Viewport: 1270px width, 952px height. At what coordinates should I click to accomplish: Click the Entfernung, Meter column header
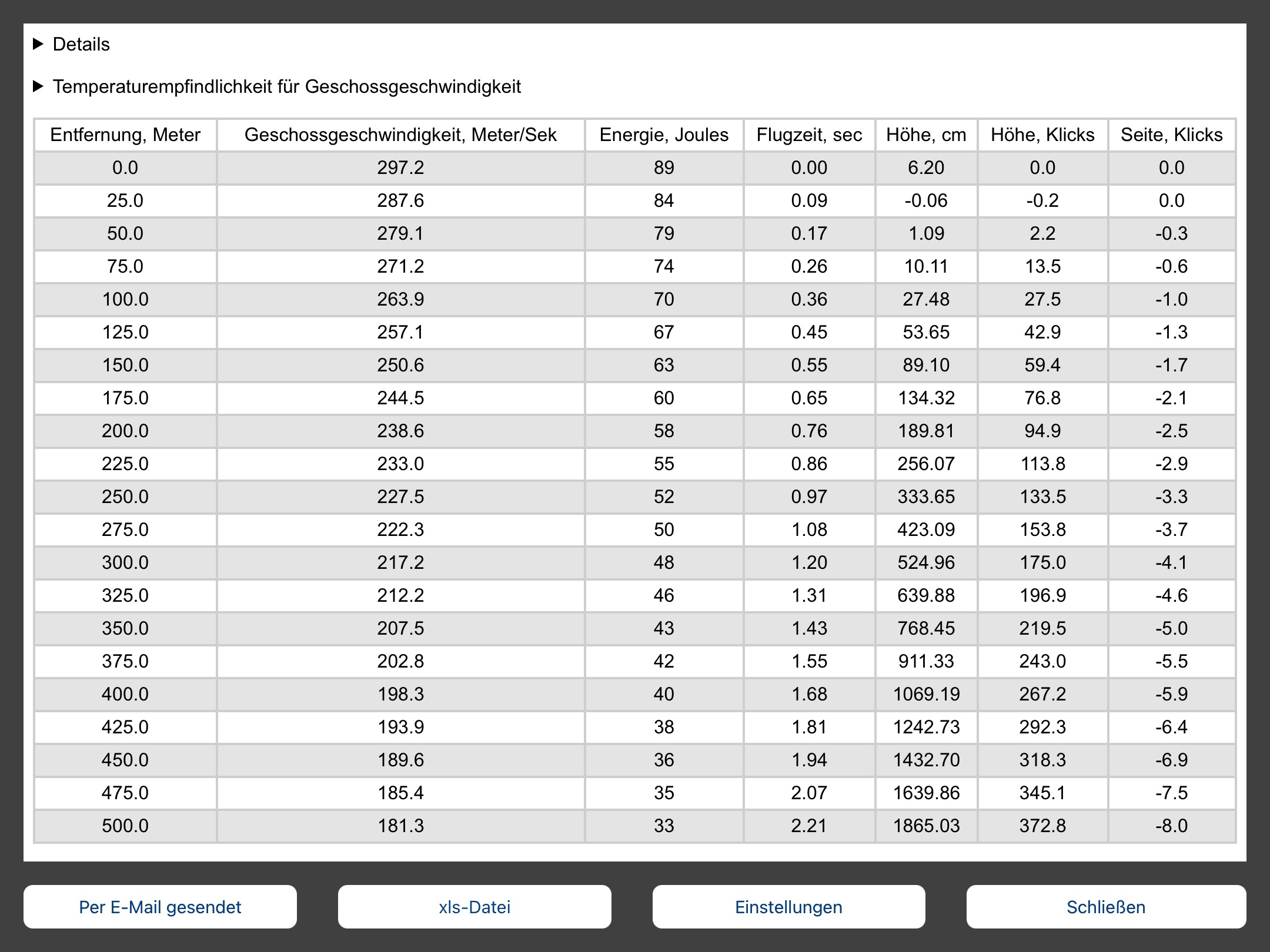pos(125,135)
